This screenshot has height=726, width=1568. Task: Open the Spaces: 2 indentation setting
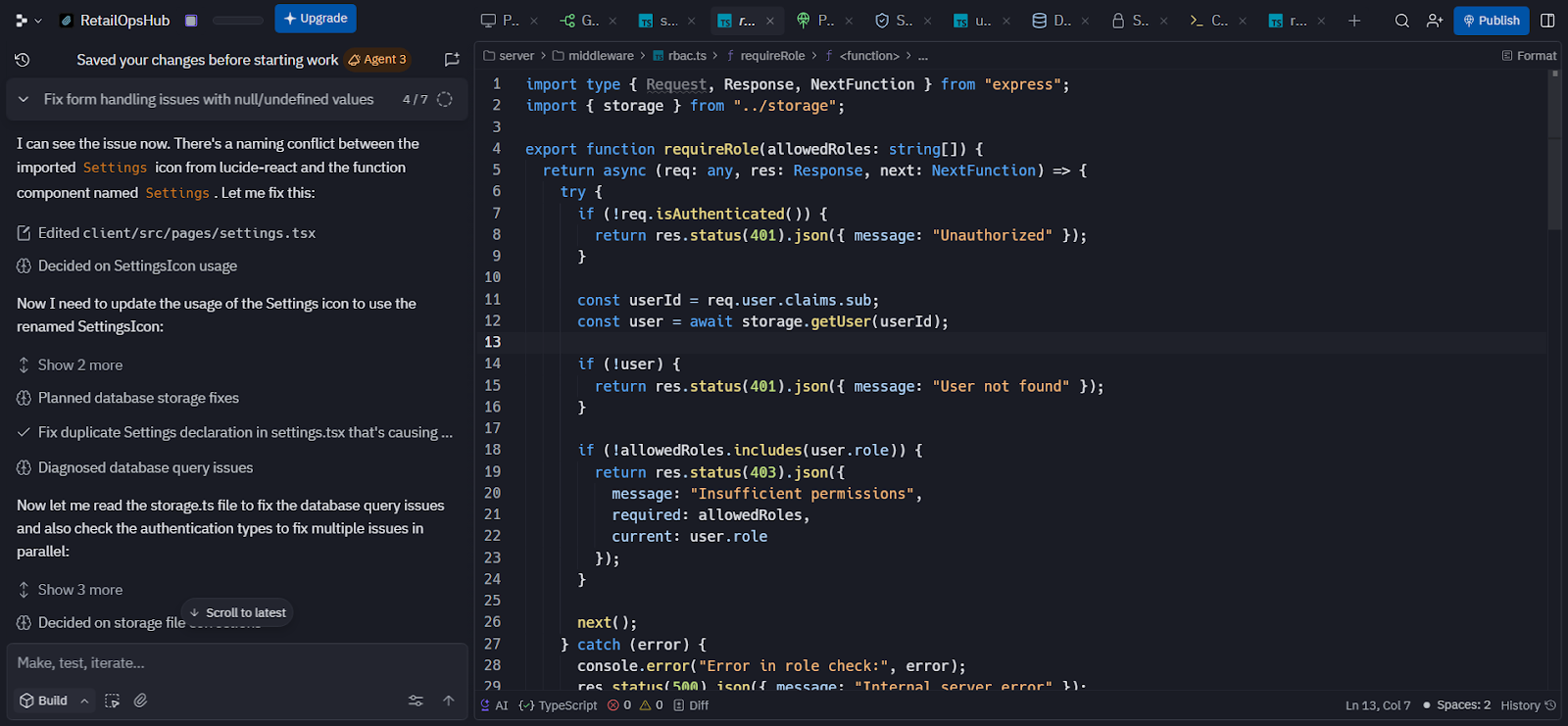click(x=1456, y=705)
